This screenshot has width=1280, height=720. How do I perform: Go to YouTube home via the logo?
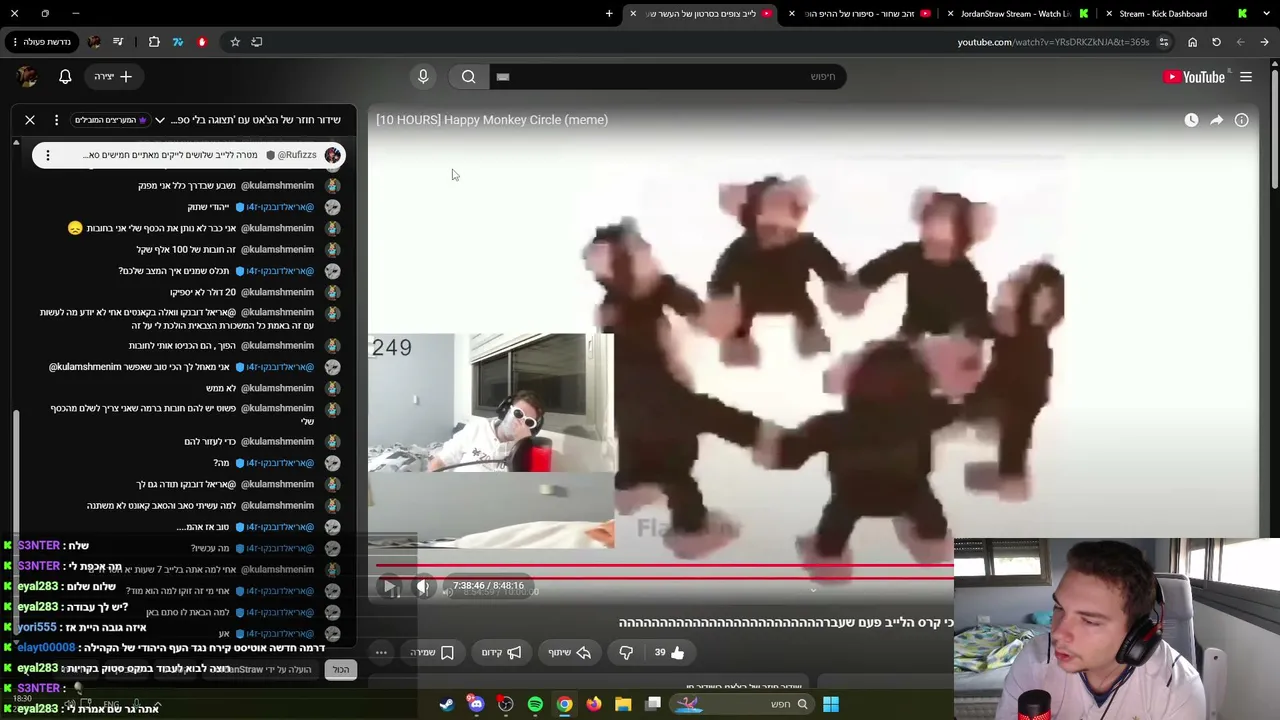pos(1194,77)
